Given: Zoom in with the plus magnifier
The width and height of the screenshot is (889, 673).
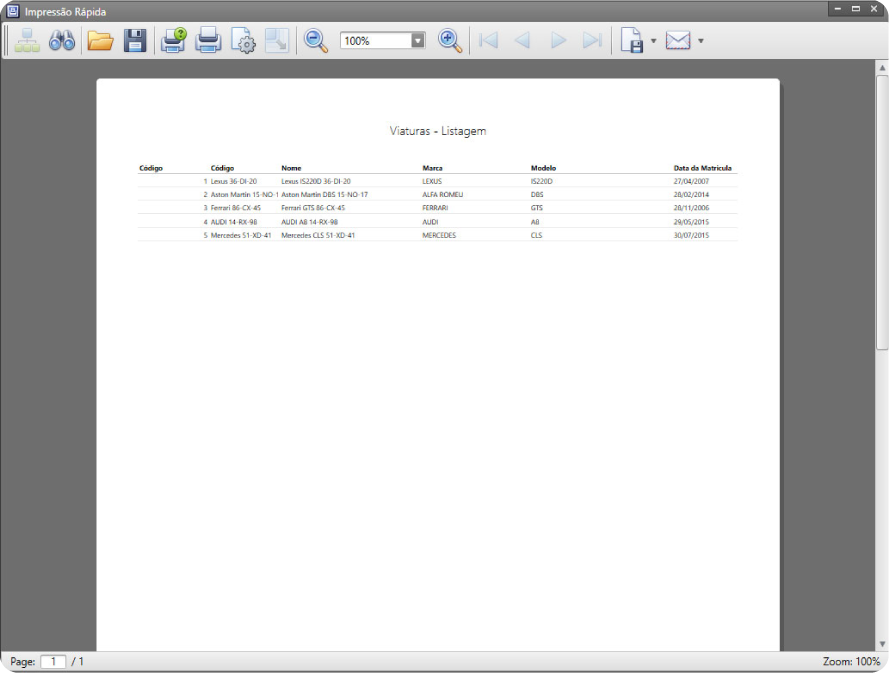Looking at the screenshot, I should (450, 41).
